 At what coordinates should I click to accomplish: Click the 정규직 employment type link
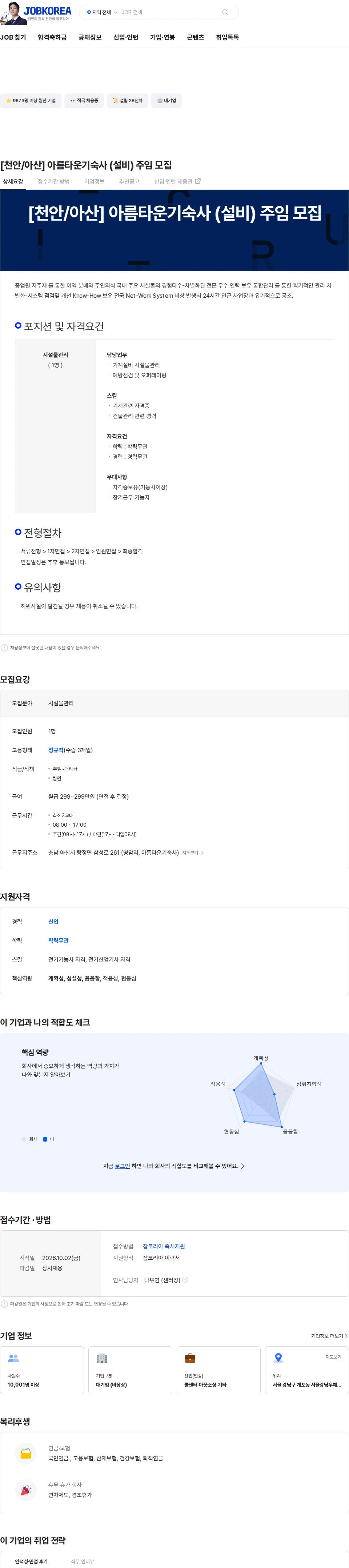click(55, 750)
